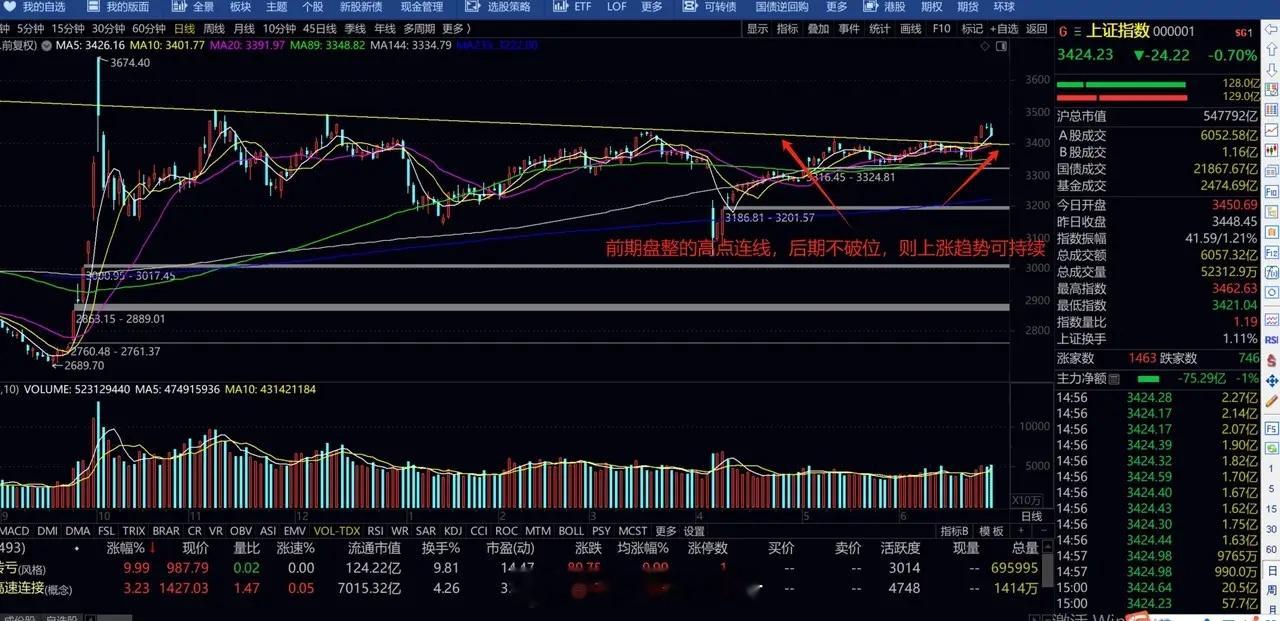Click the G icon beside 上证指数
The height and width of the screenshot is (621, 1280).
click(1063, 31)
